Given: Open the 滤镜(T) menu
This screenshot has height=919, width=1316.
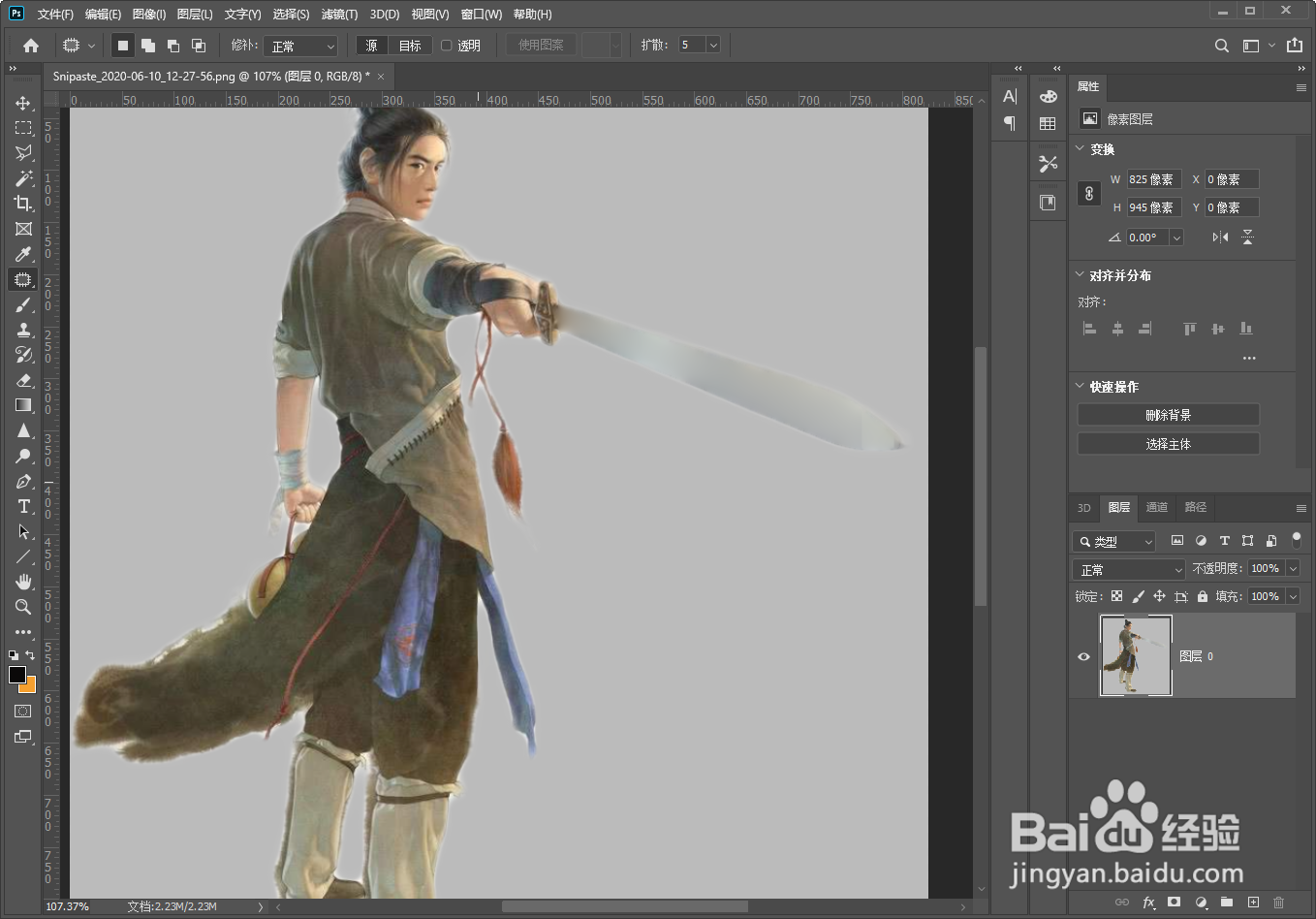Looking at the screenshot, I should coord(339,15).
